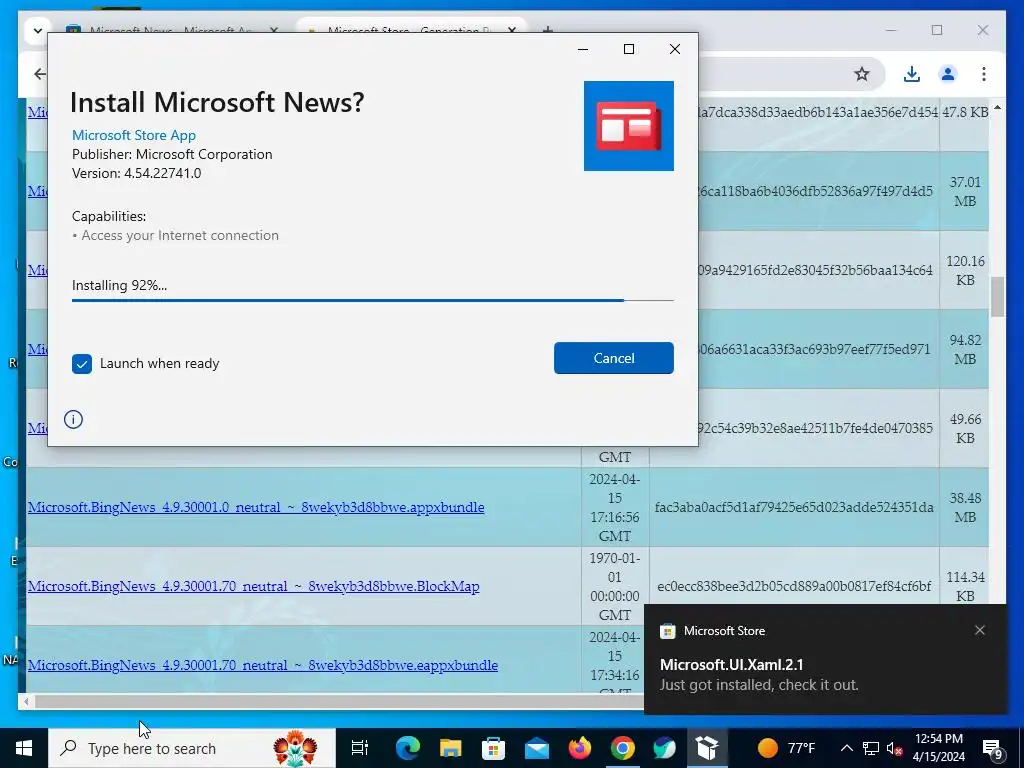1024x768 pixels.
Task: Switch to the Microsoft Store Generation tab
Action: 410,30
